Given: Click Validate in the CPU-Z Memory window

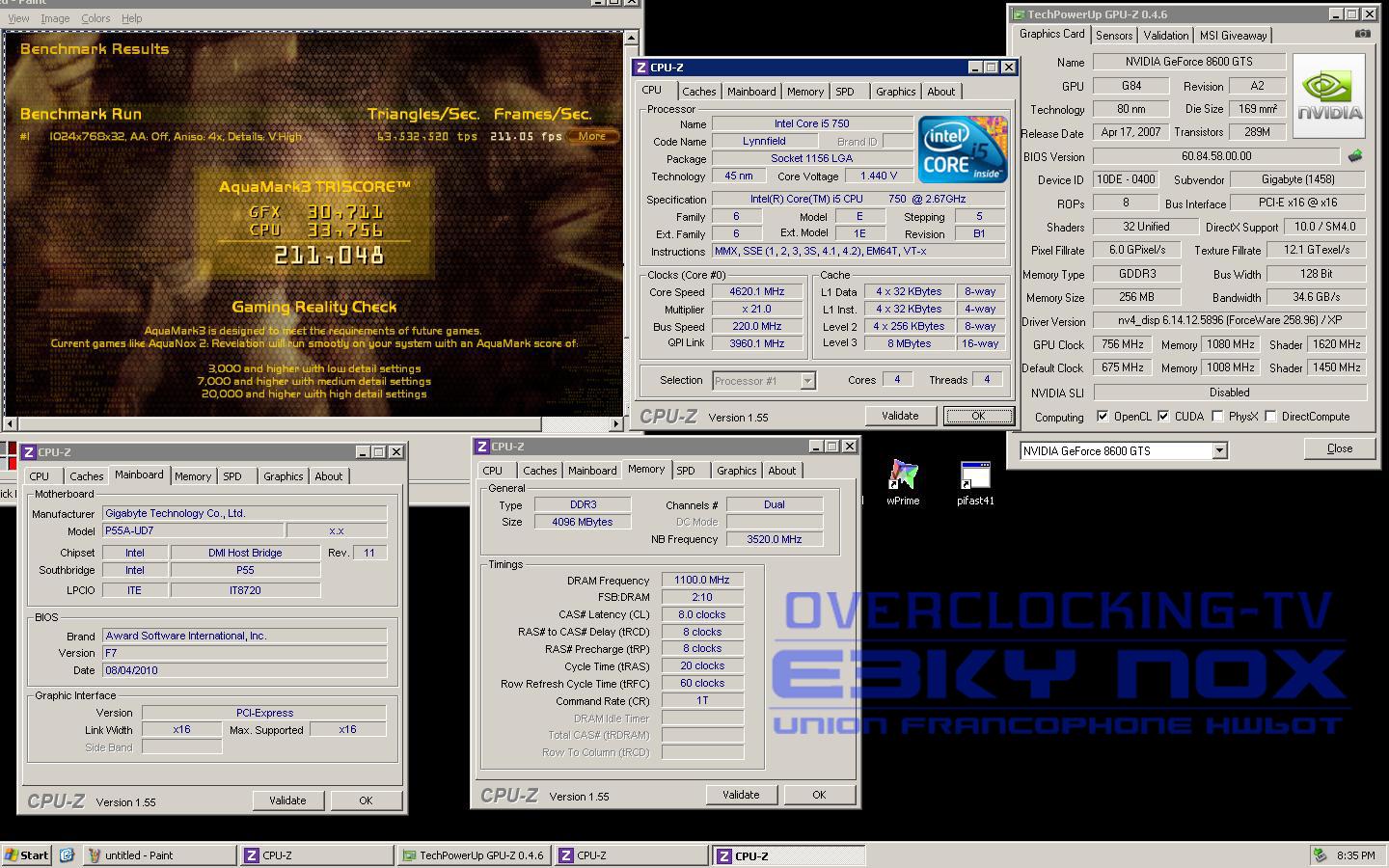Looking at the screenshot, I should click(741, 795).
